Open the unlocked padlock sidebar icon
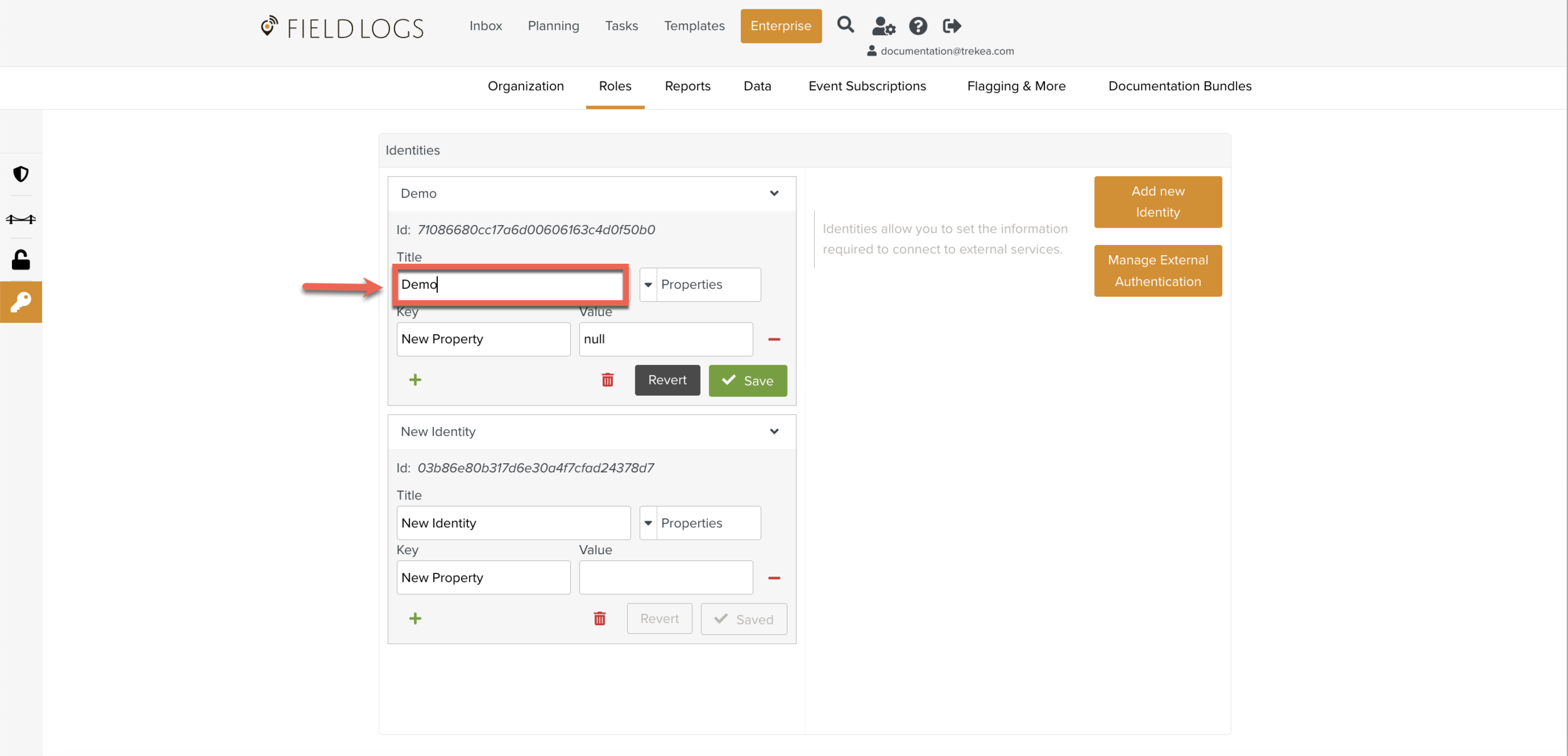This screenshot has height=756, width=1568. 21,260
